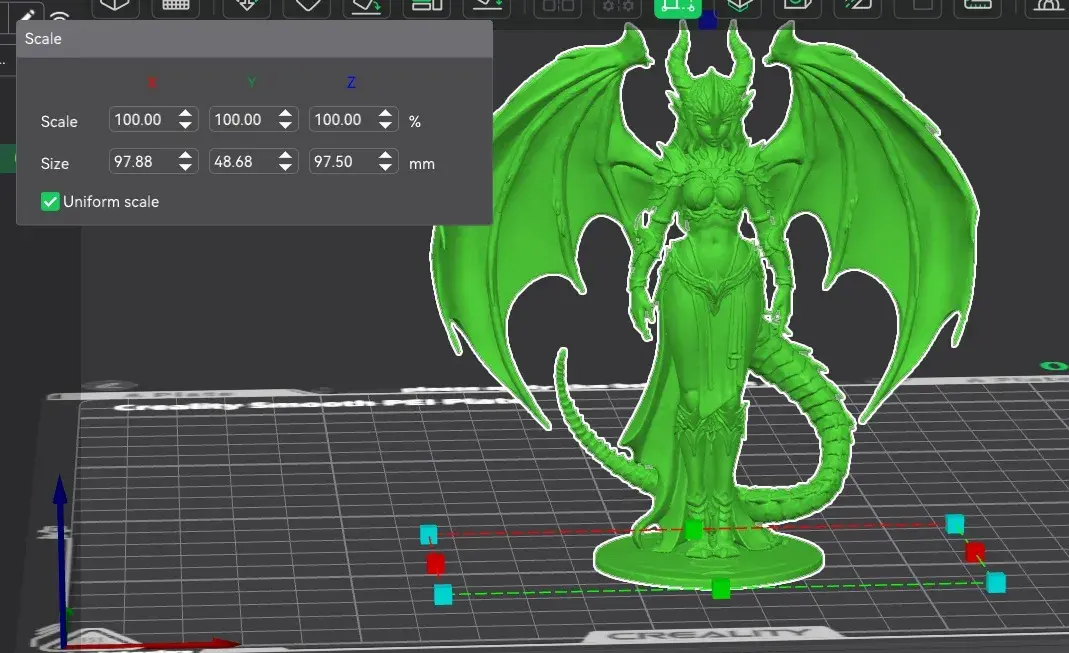Increase X Scale with its up arrow
The width and height of the screenshot is (1069, 653).
[185, 113]
